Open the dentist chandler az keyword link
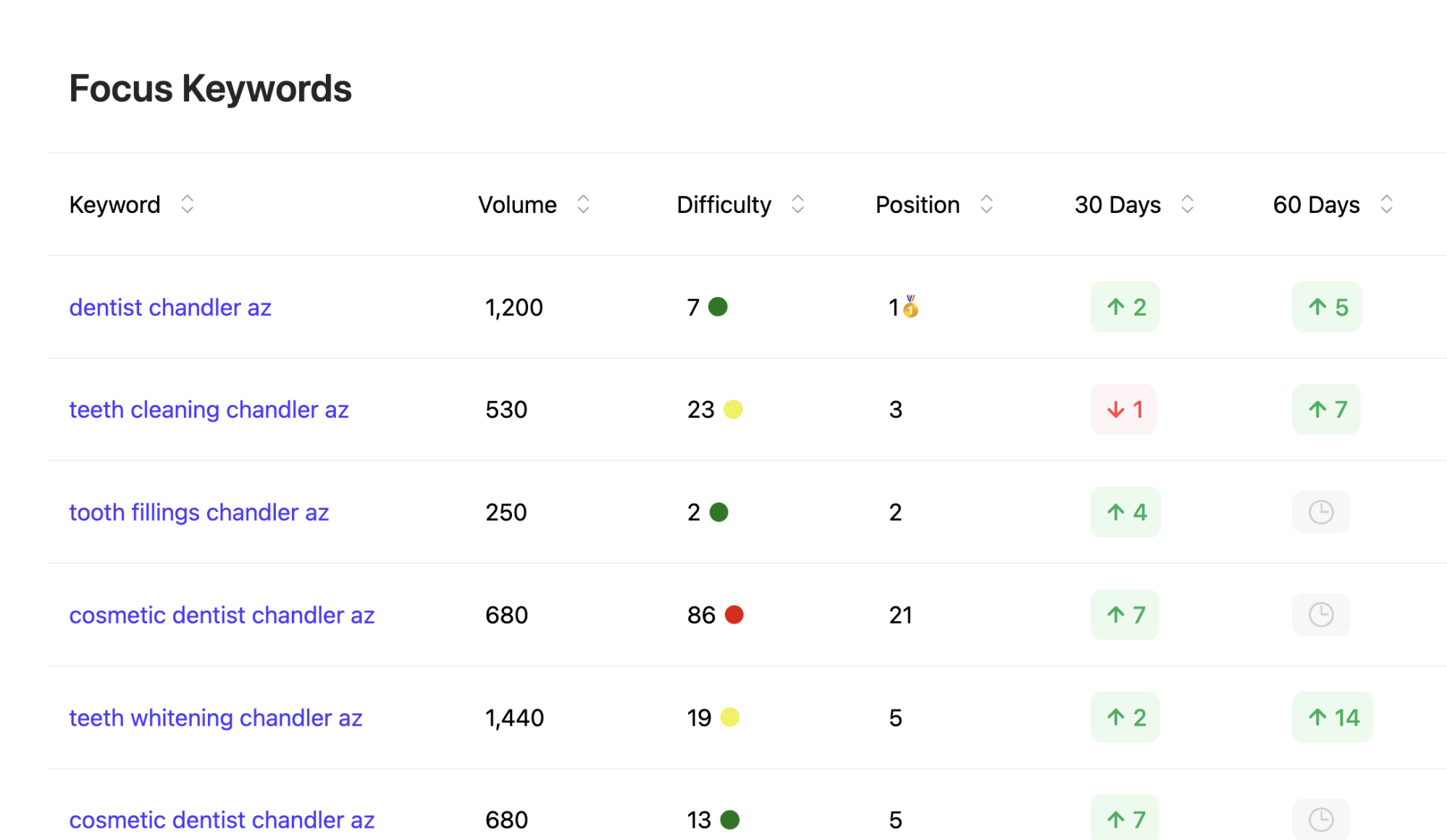The width and height of the screenshot is (1447, 840). click(170, 307)
